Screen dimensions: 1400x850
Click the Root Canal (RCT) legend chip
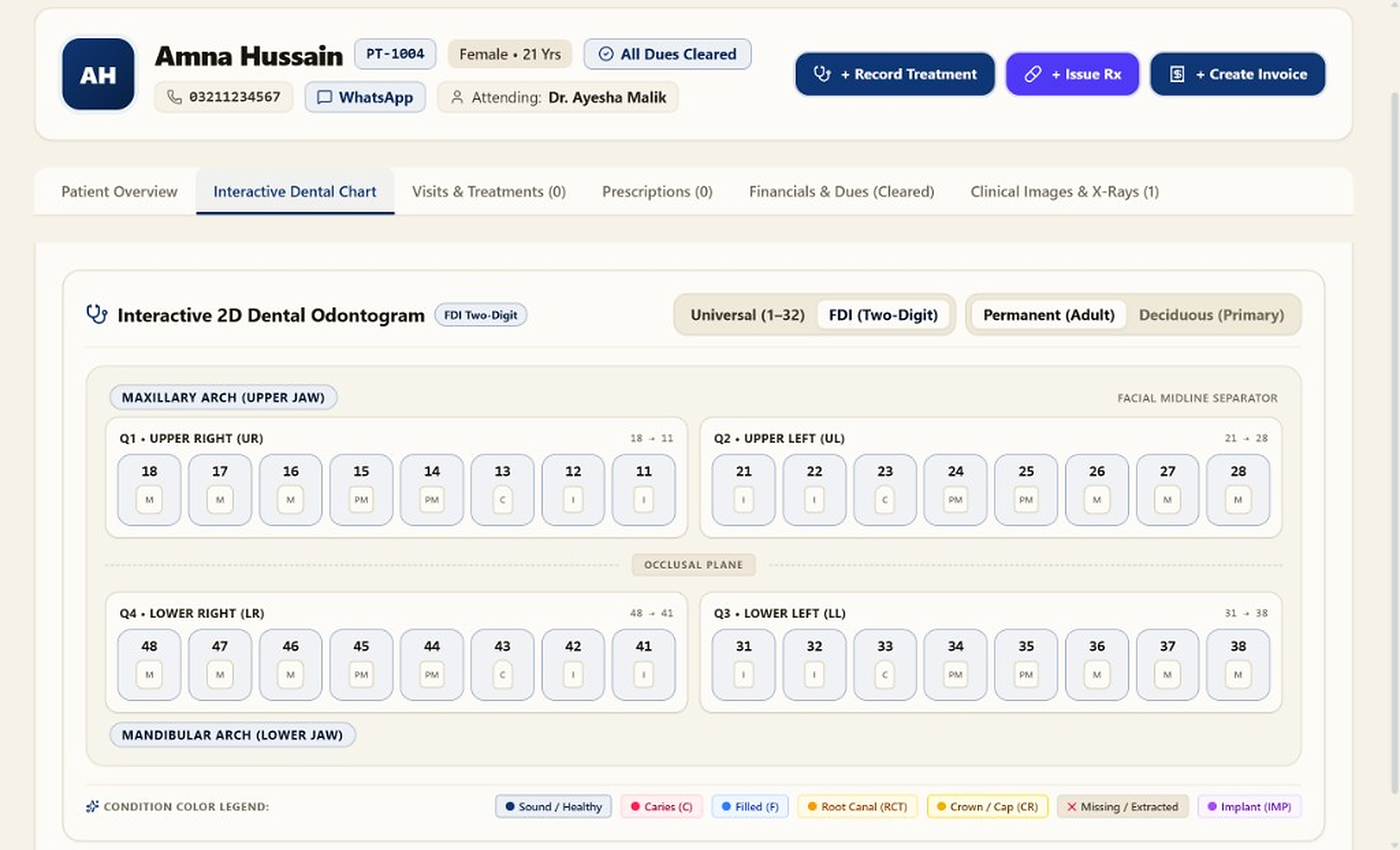pyautogui.click(x=857, y=806)
